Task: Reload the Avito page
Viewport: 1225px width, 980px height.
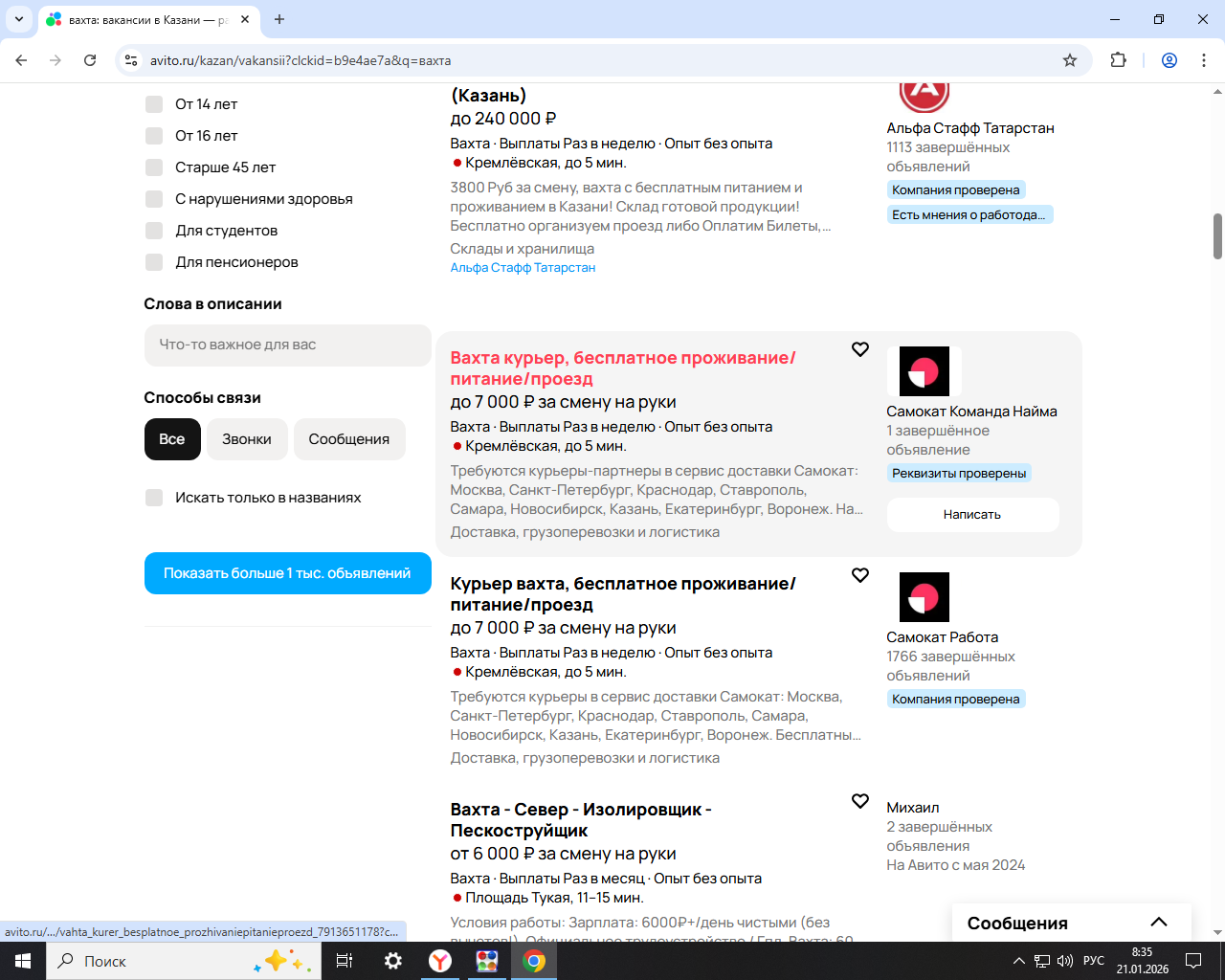Action: tap(90, 60)
